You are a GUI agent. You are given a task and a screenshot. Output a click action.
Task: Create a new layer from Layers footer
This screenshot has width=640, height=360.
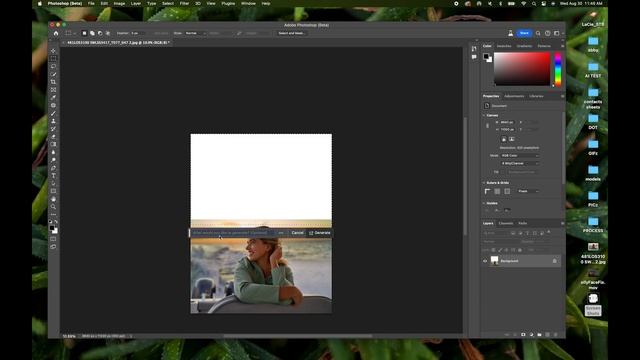coord(547,334)
